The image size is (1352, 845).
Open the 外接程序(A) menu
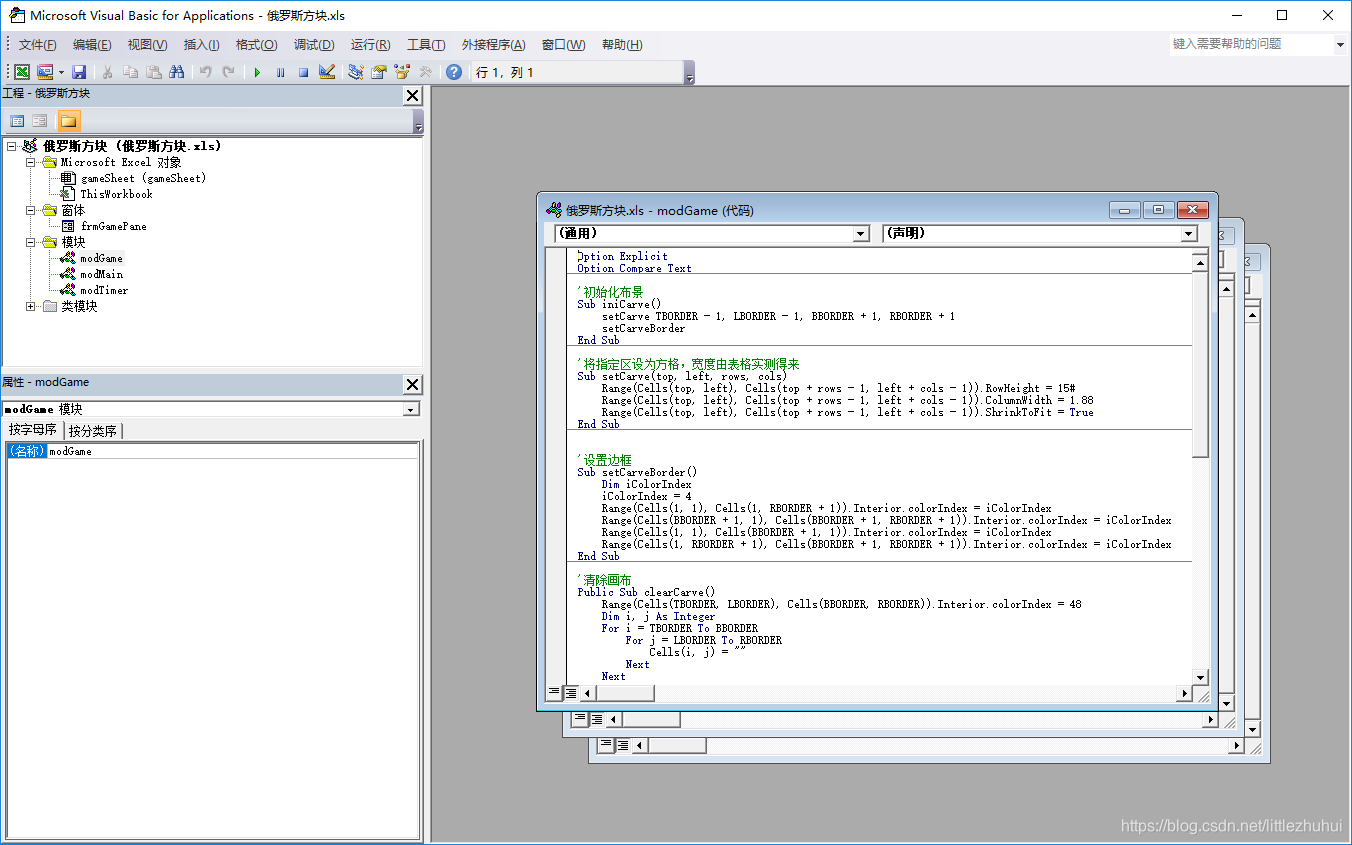coord(493,45)
